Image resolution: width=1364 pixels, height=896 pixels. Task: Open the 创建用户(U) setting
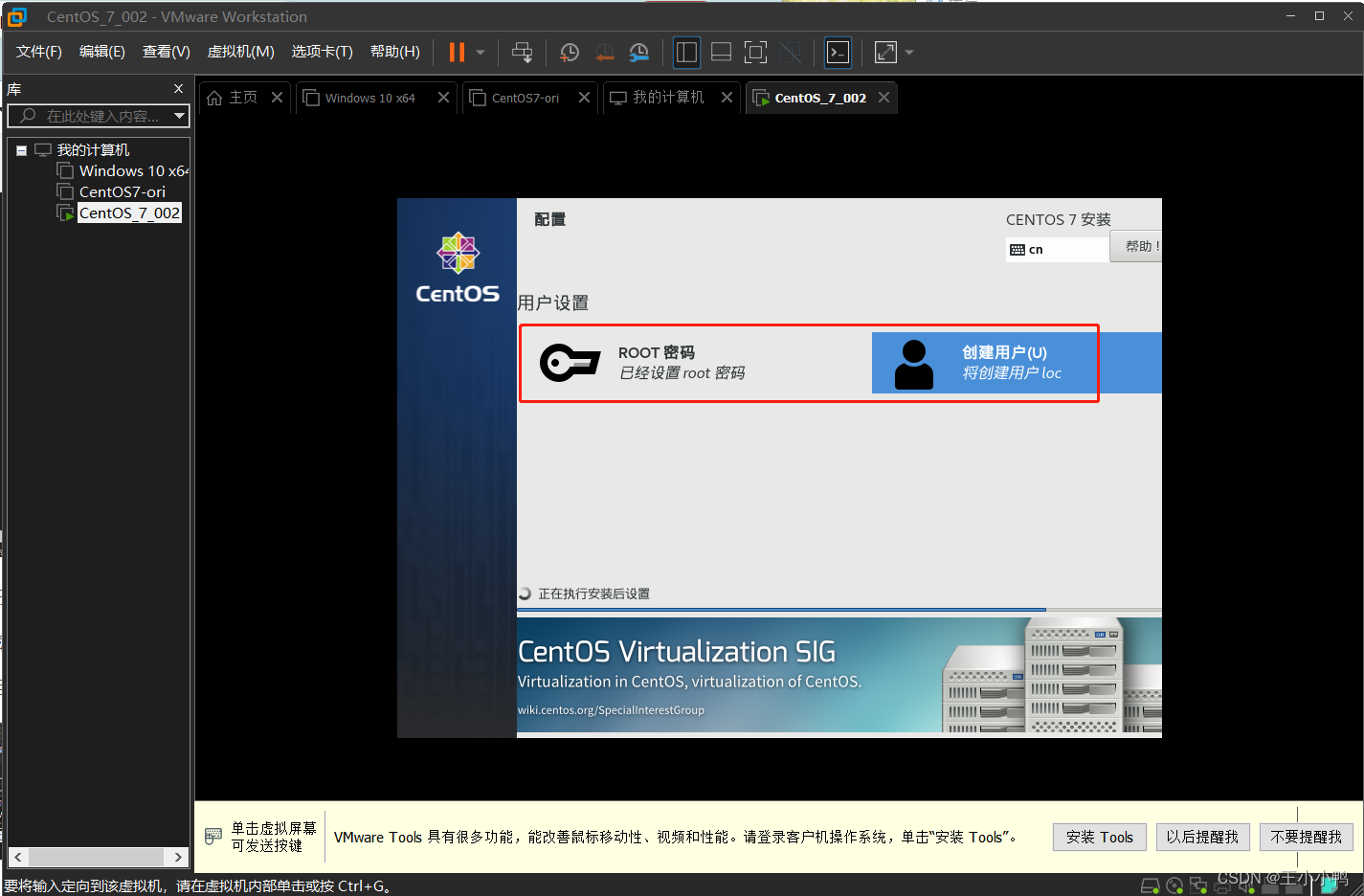coord(1017,363)
